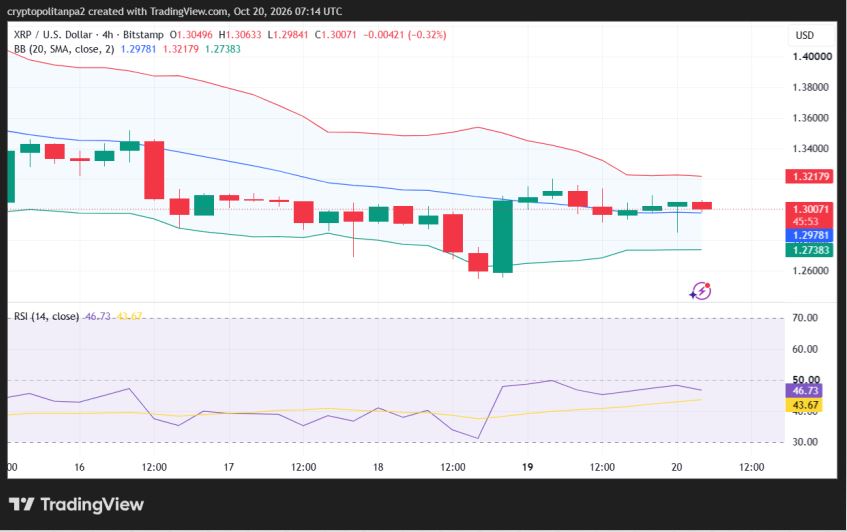Image resolution: width=847 pixels, height=532 pixels.
Task: Click the change value −0.00421 (−0.32%)
Action: point(405,35)
